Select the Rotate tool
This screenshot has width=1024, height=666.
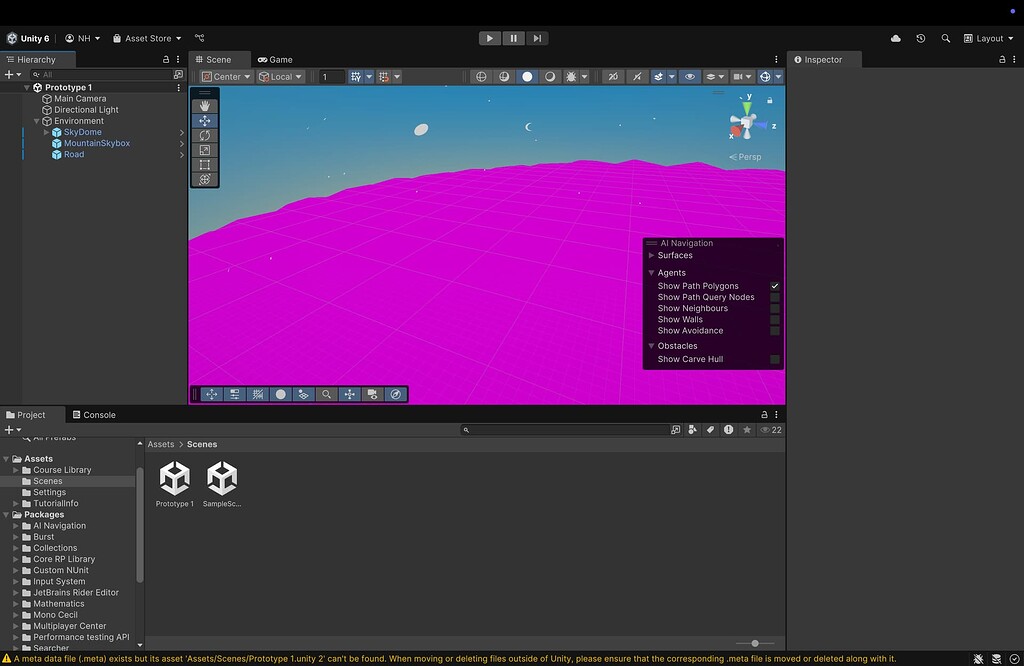pos(204,135)
